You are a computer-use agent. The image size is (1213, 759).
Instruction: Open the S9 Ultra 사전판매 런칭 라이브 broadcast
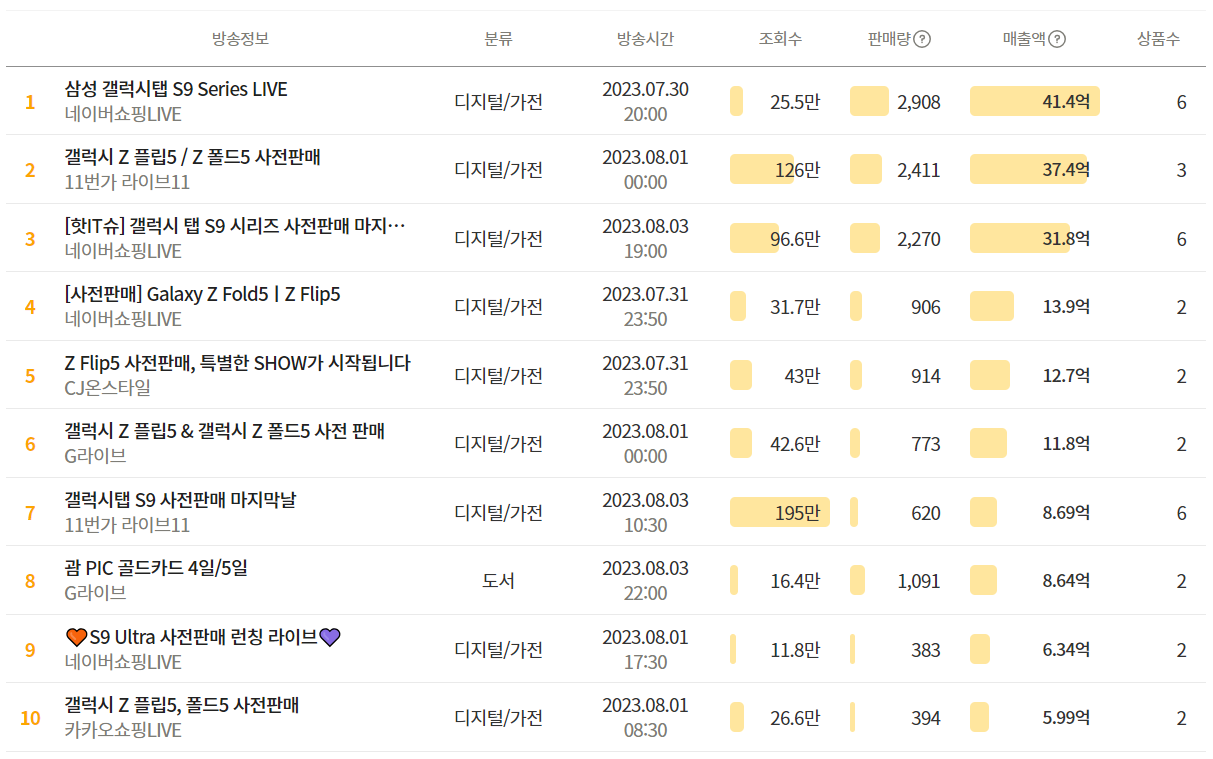(x=203, y=637)
